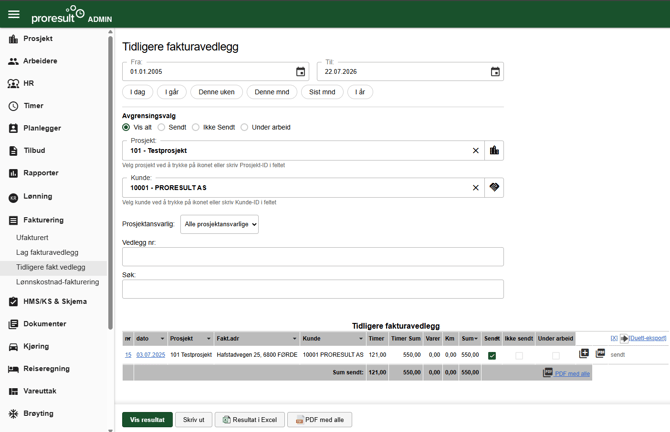Select the Under arbeid radio button

coord(244,127)
